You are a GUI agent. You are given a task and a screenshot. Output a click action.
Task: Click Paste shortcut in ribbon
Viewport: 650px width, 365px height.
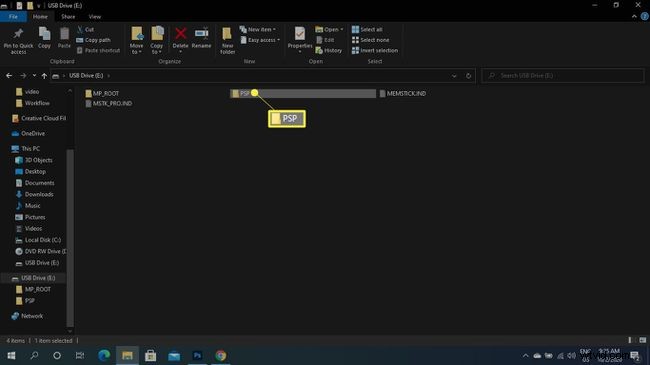tap(98, 50)
